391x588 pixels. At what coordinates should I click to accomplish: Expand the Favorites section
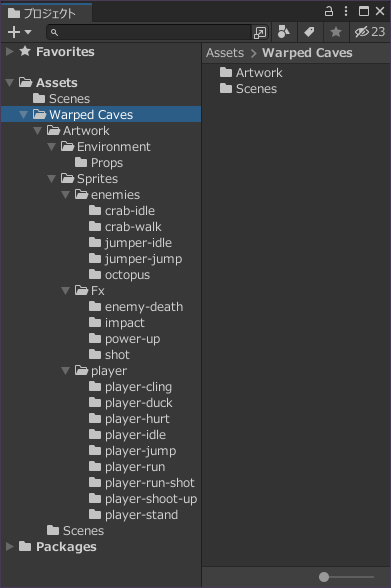point(10,51)
